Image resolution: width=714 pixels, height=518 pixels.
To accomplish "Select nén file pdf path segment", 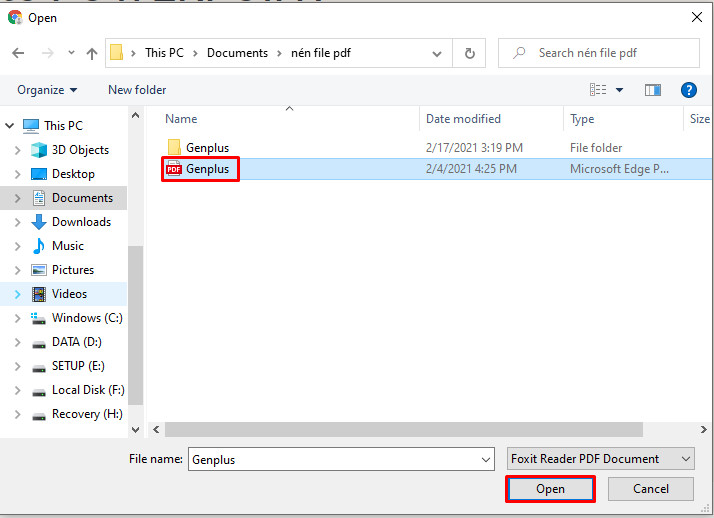I will pyautogui.click(x=321, y=53).
